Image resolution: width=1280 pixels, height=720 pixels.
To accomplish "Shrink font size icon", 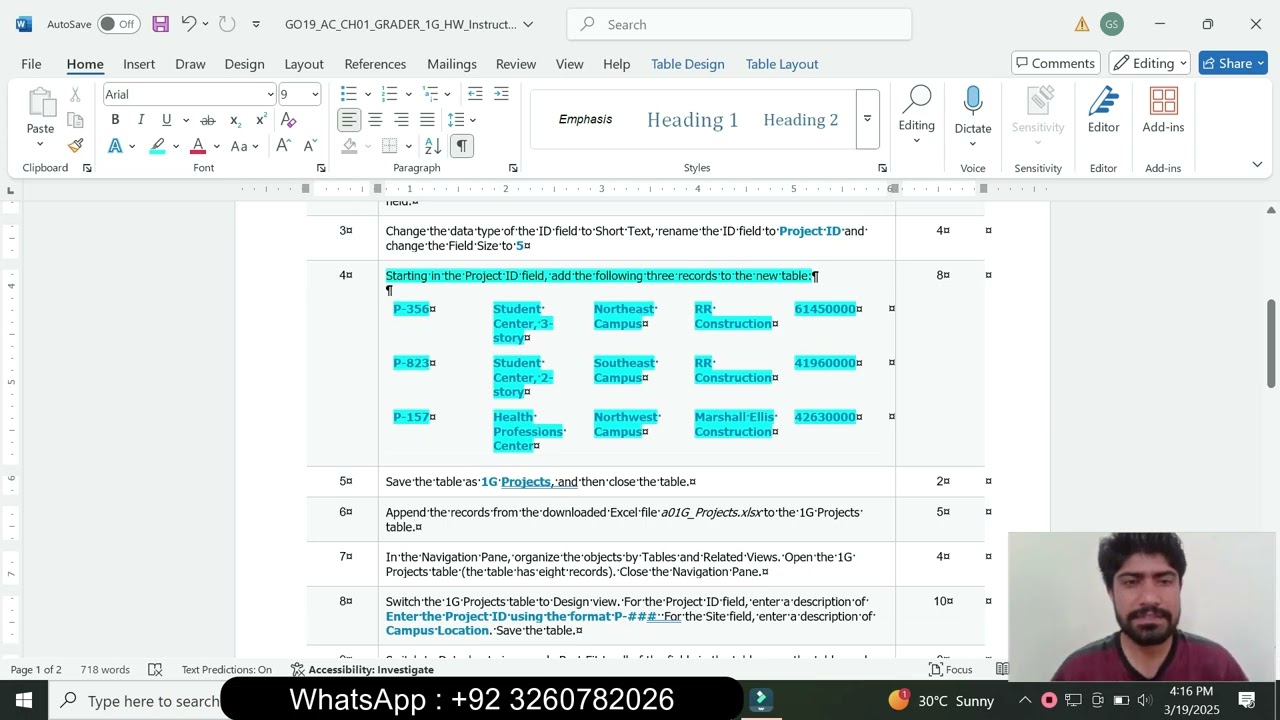I will click(x=308, y=146).
